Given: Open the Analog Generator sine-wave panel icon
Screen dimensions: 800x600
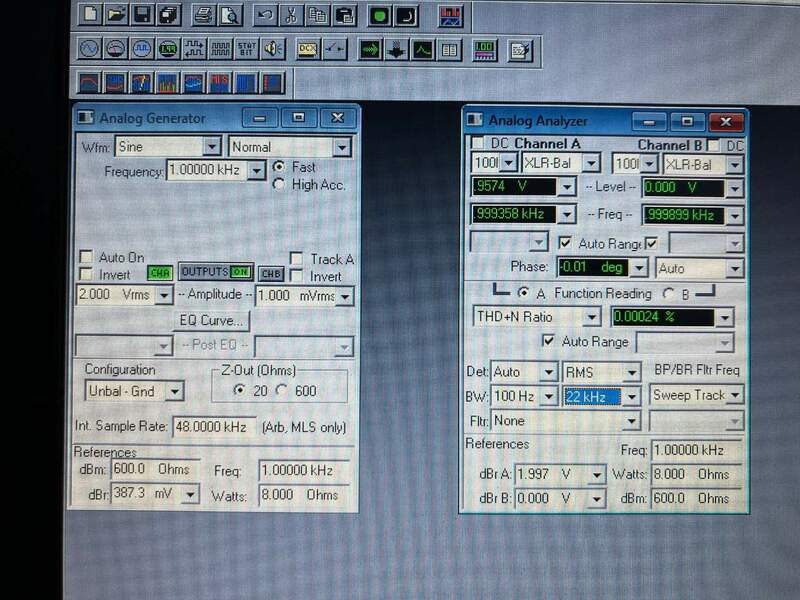Looking at the screenshot, I should coord(89,49).
